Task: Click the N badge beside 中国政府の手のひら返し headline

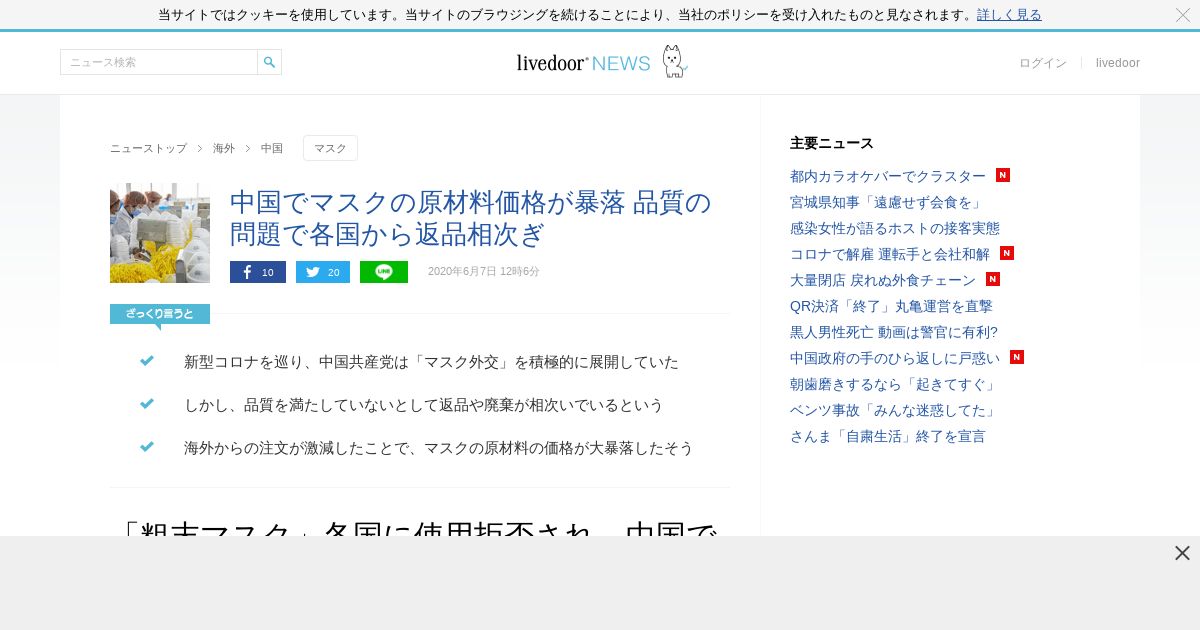Action: [1017, 357]
